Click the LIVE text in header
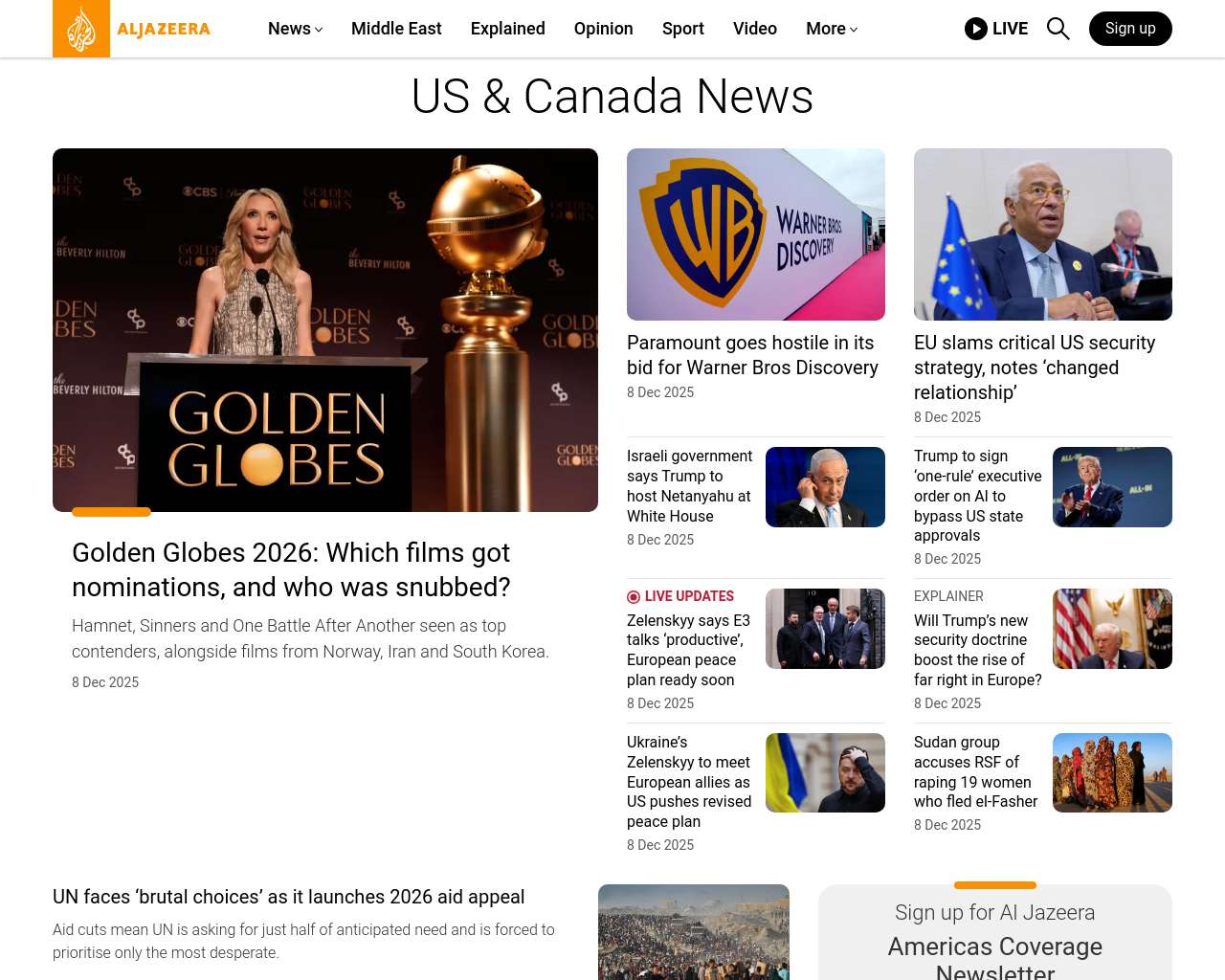This screenshot has height=980, width=1225. coord(1011,29)
